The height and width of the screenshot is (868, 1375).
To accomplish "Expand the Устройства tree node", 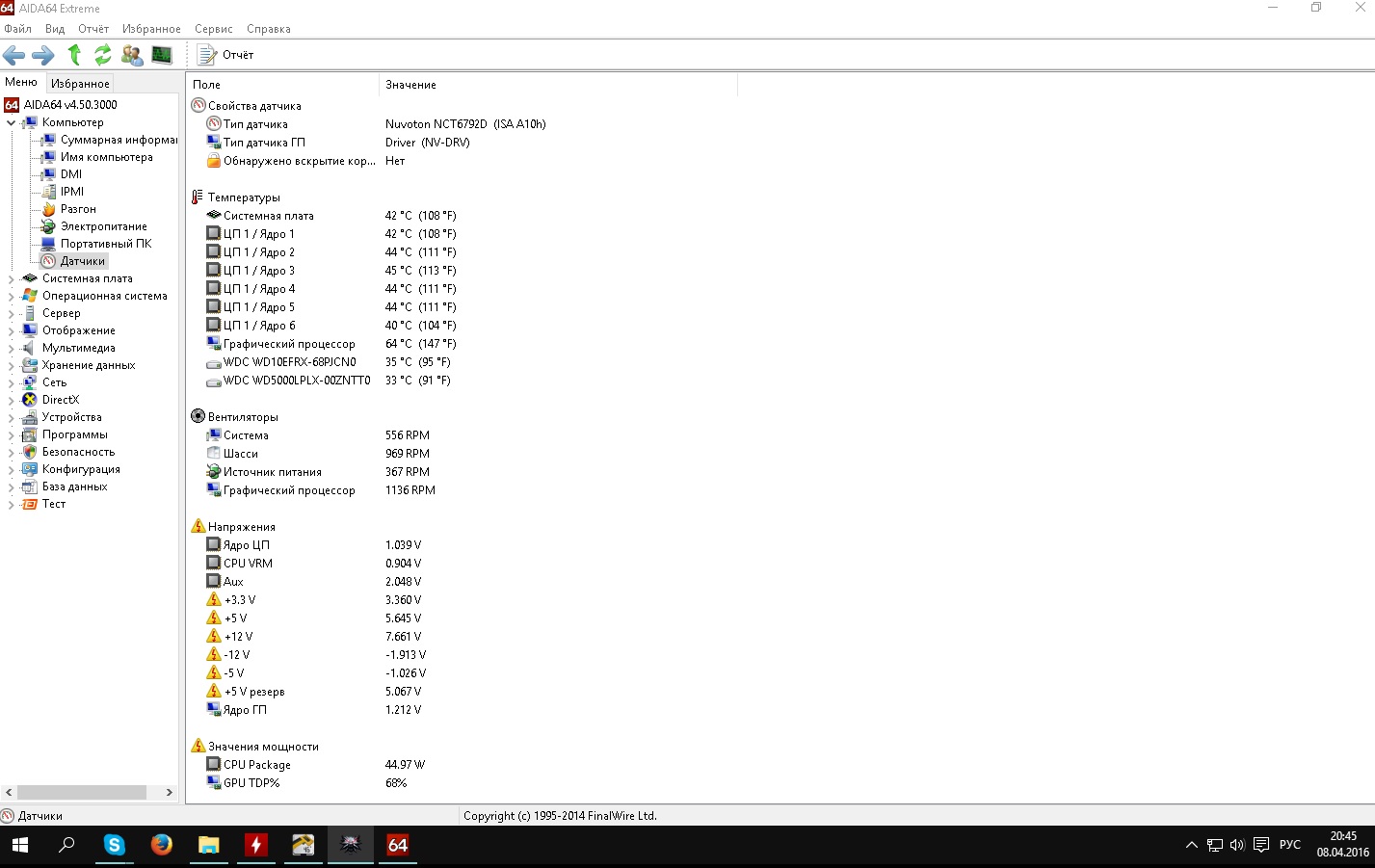I will click(11, 417).
